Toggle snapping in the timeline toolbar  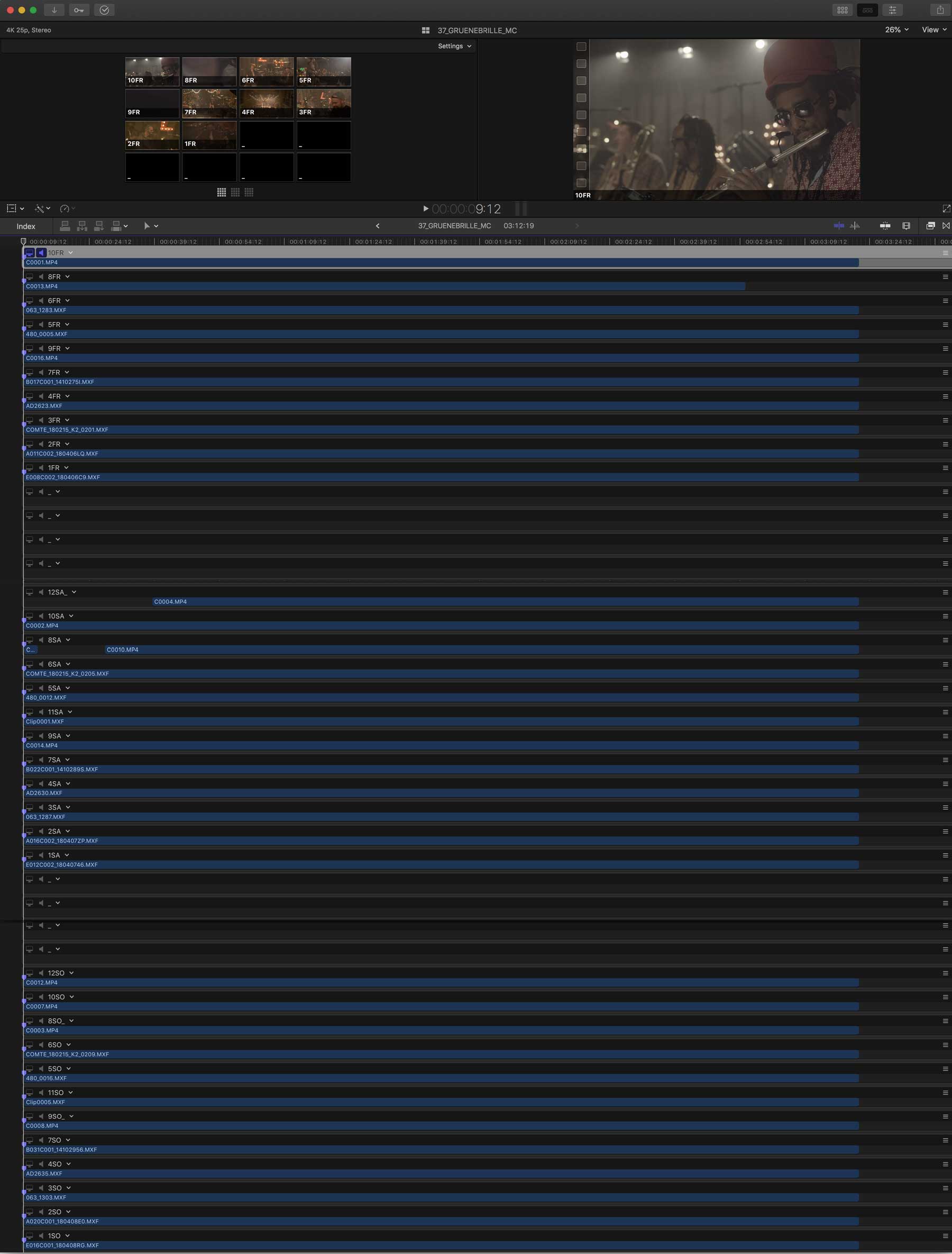click(839, 226)
